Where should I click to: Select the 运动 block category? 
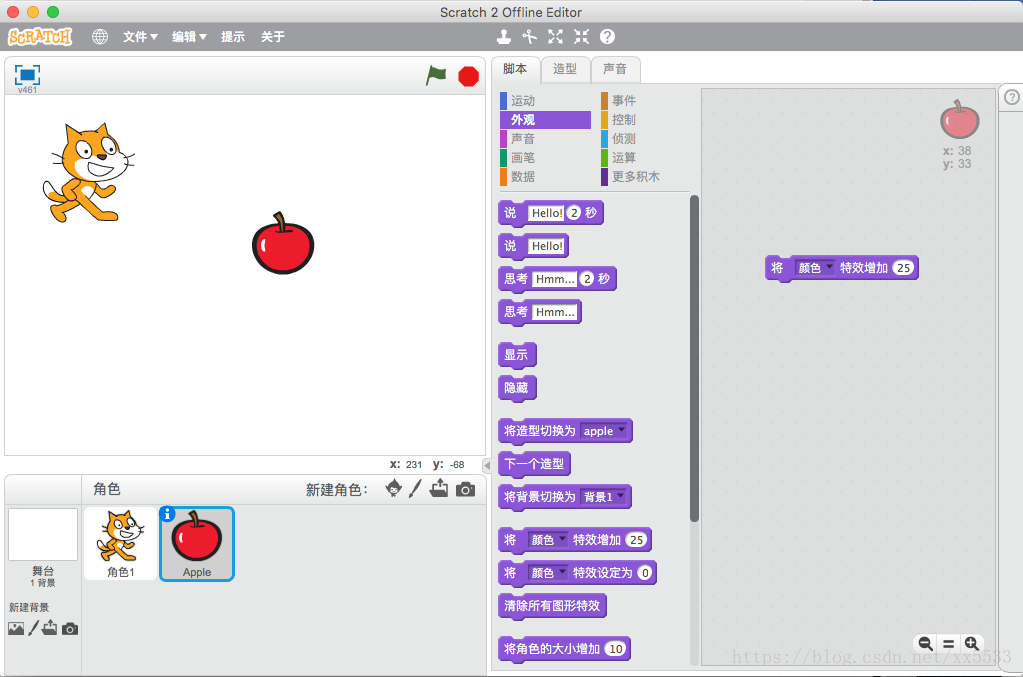(545, 100)
